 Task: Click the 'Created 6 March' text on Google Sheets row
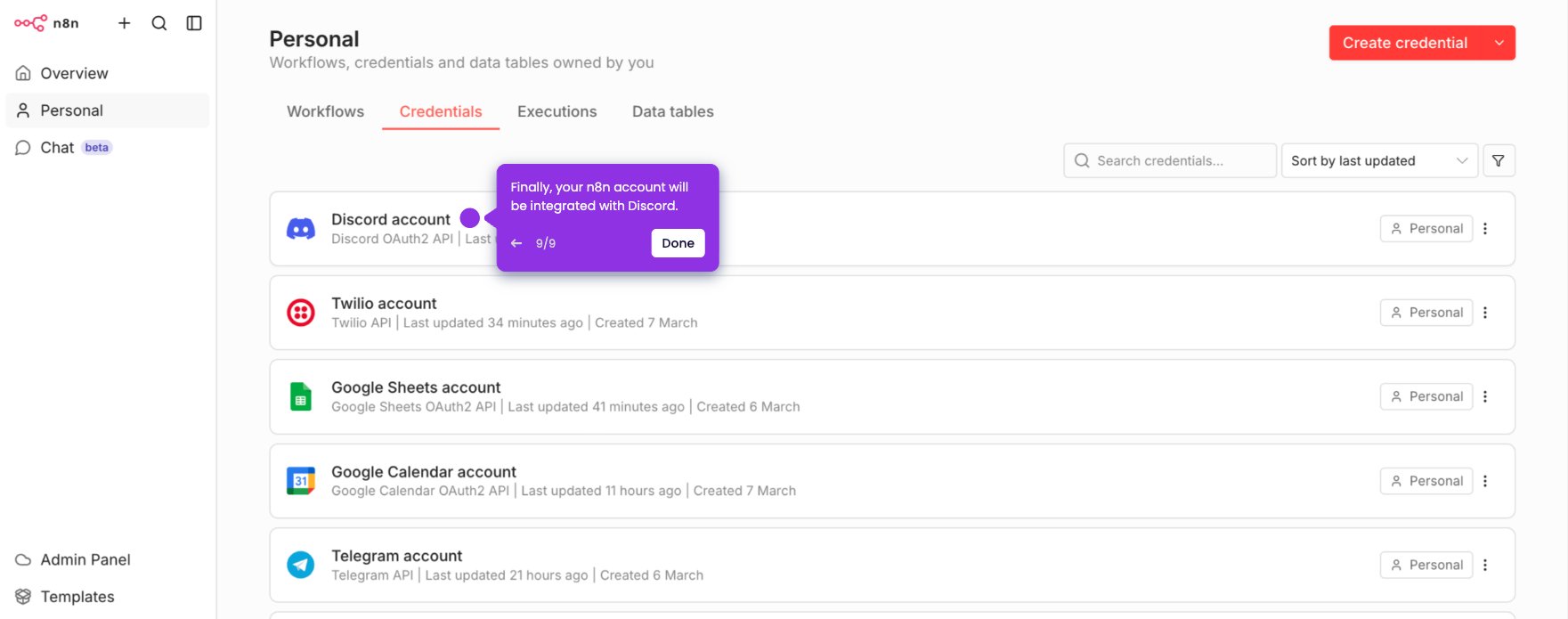(x=748, y=407)
